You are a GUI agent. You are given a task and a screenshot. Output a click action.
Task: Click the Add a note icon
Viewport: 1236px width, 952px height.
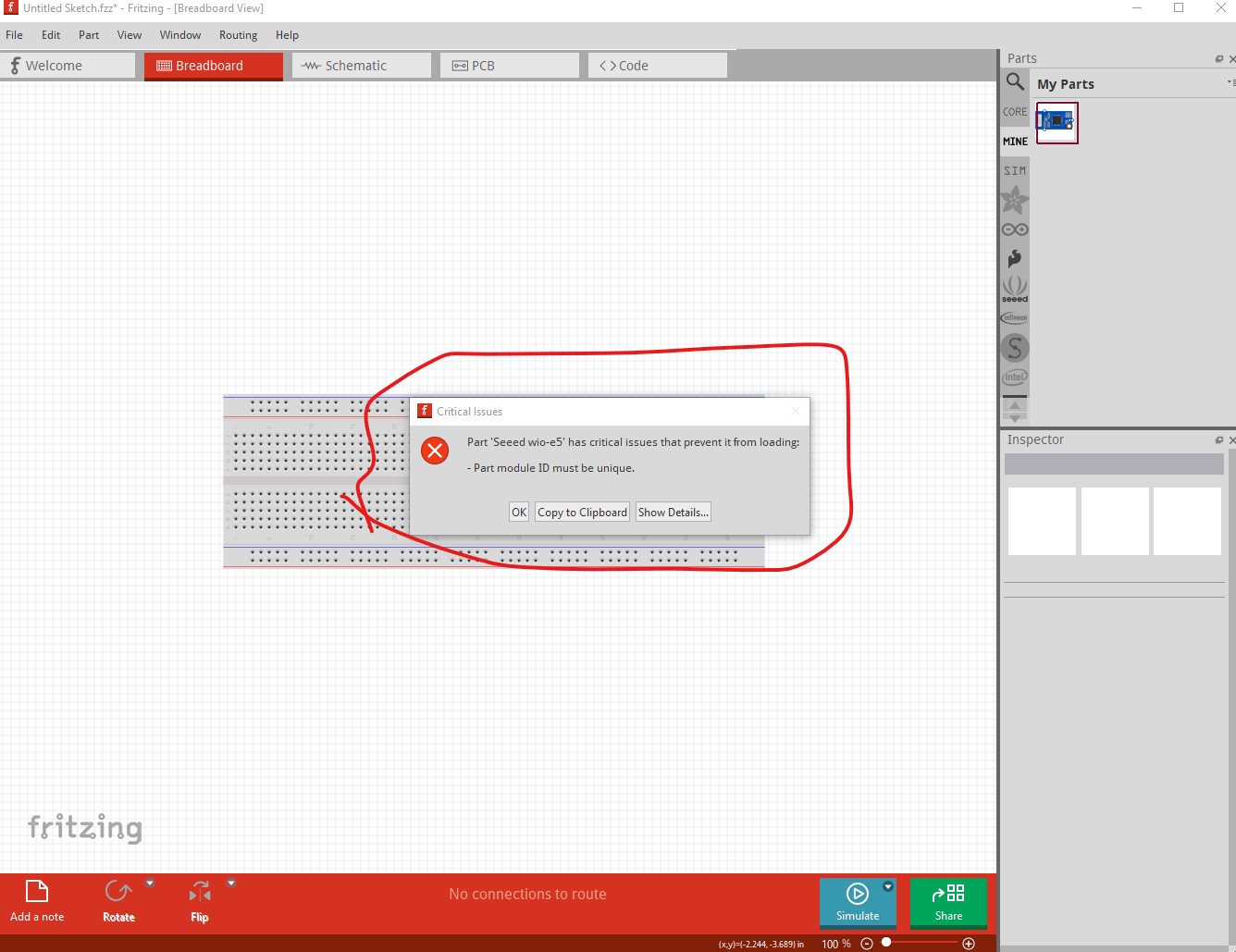coord(37,892)
